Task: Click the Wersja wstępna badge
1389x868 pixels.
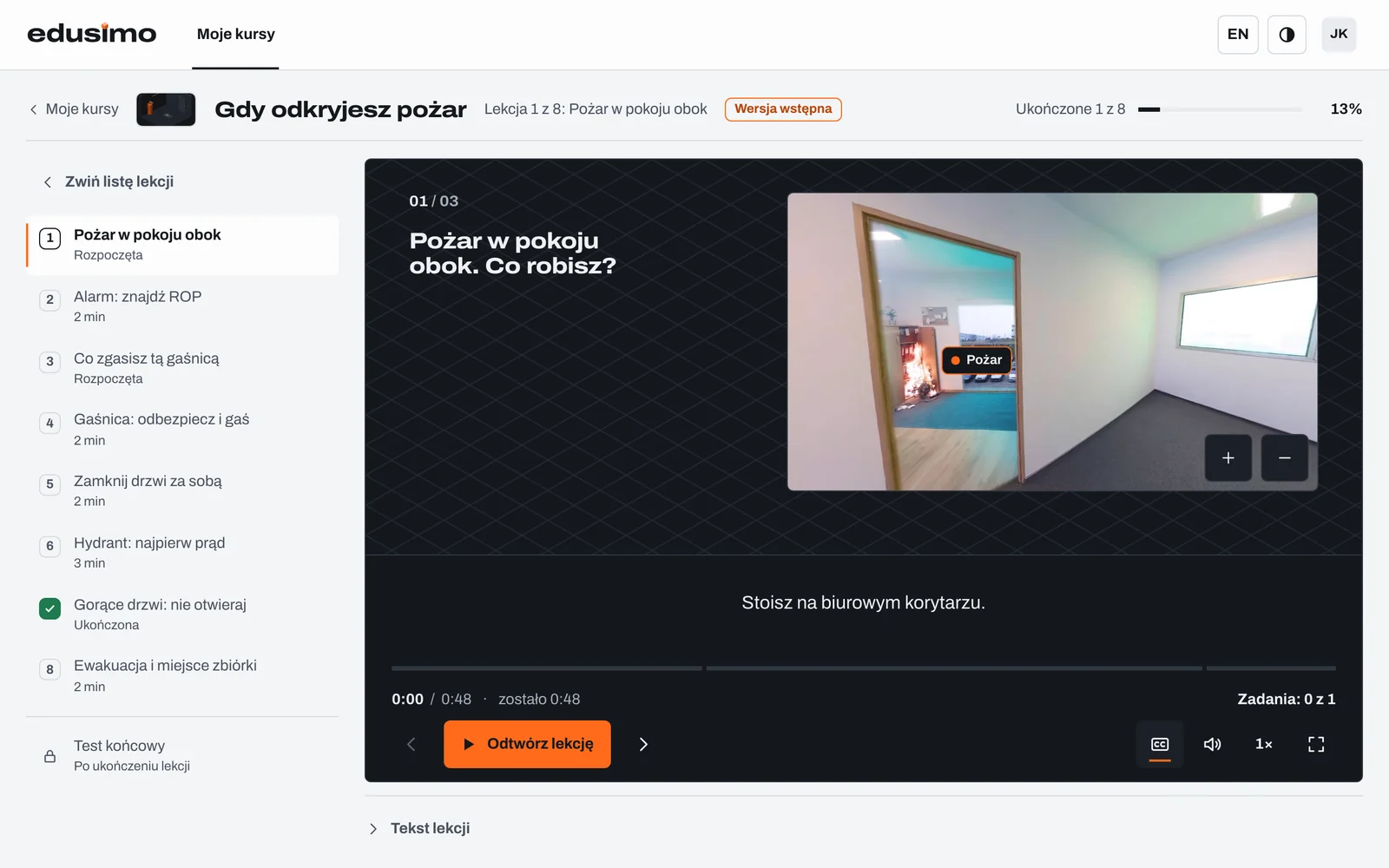Action: [783, 109]
